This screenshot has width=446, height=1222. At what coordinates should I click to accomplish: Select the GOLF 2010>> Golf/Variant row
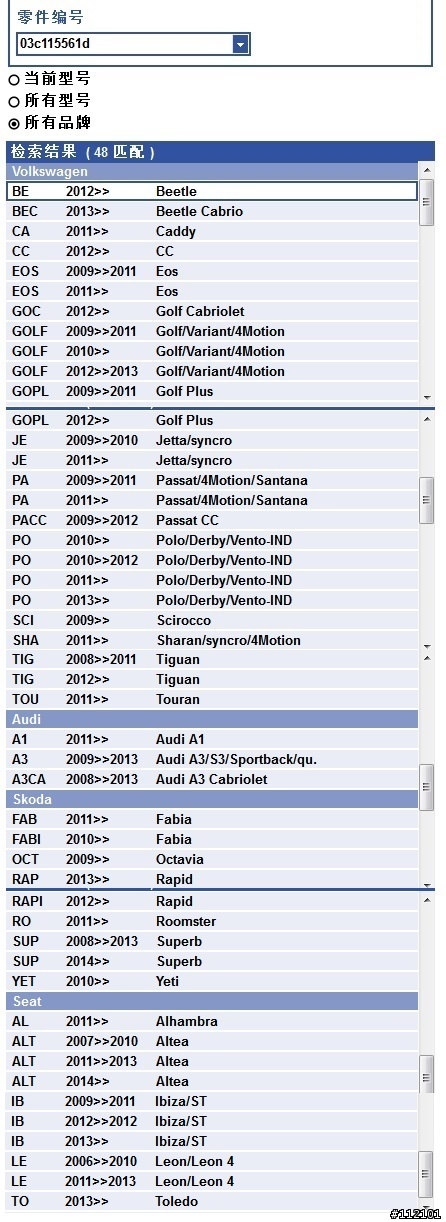(212, 351)
